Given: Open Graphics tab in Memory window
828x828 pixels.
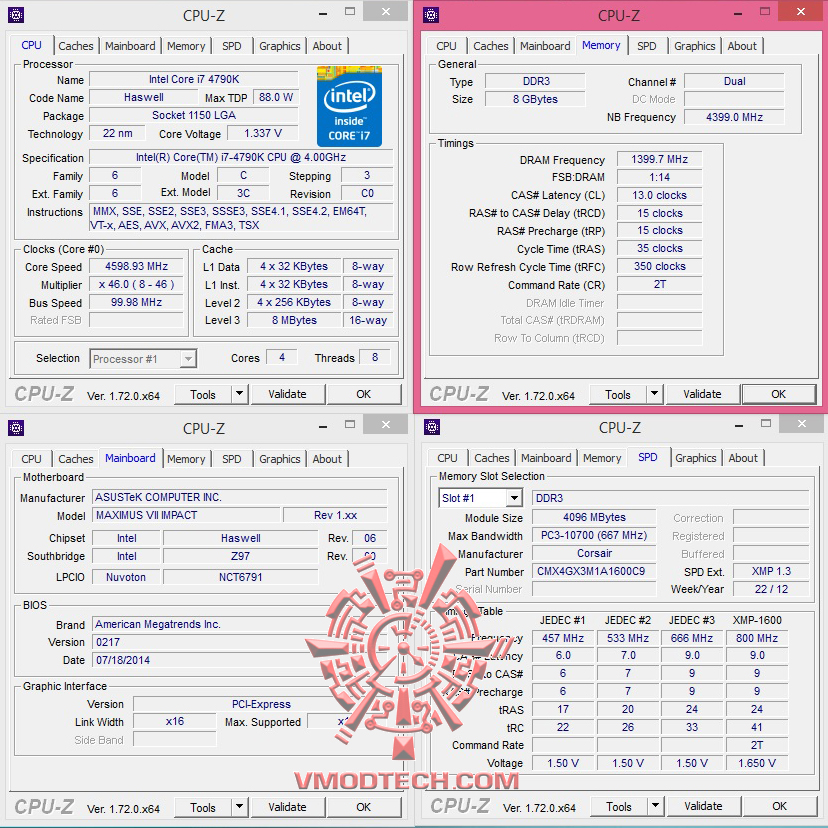Looking at the screenshot, I should pyautogui.click(x=694, y=46).
